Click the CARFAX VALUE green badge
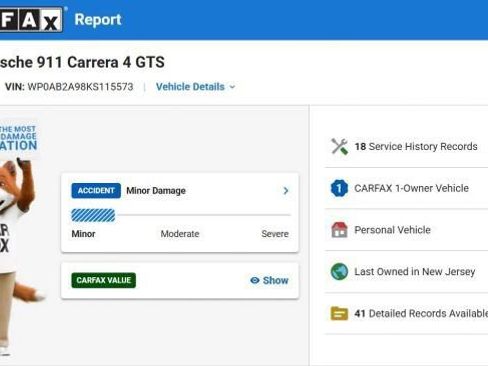This screenshot has width=488, height=366. point(104,280)
